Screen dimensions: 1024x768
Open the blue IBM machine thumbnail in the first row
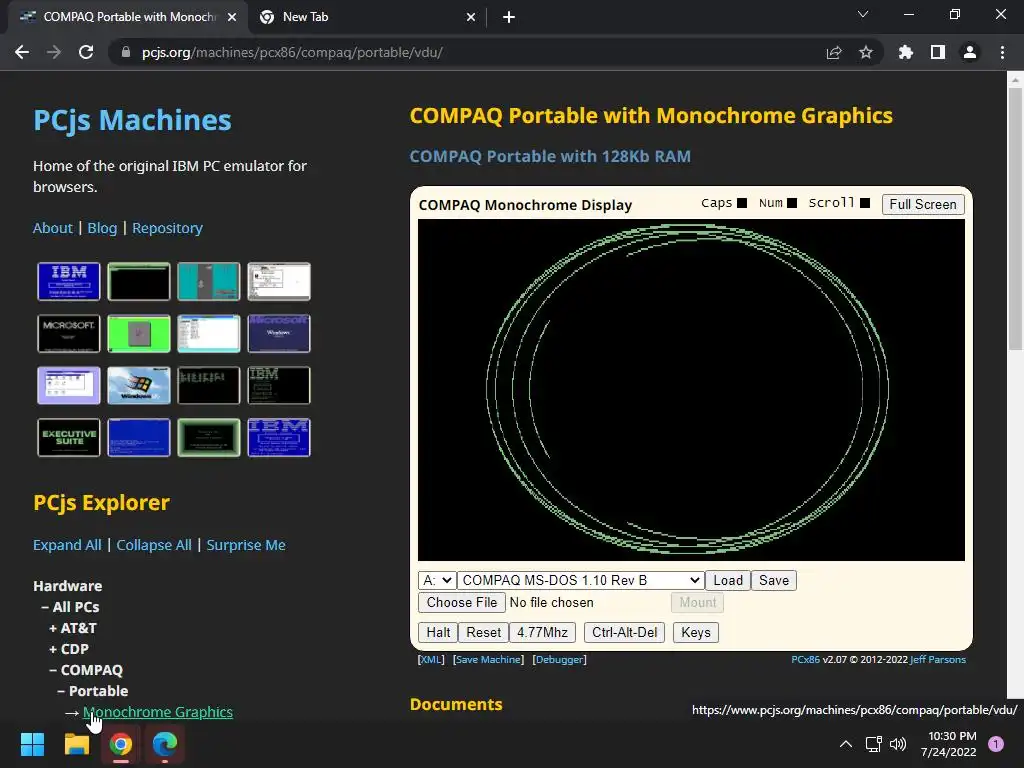69,281
